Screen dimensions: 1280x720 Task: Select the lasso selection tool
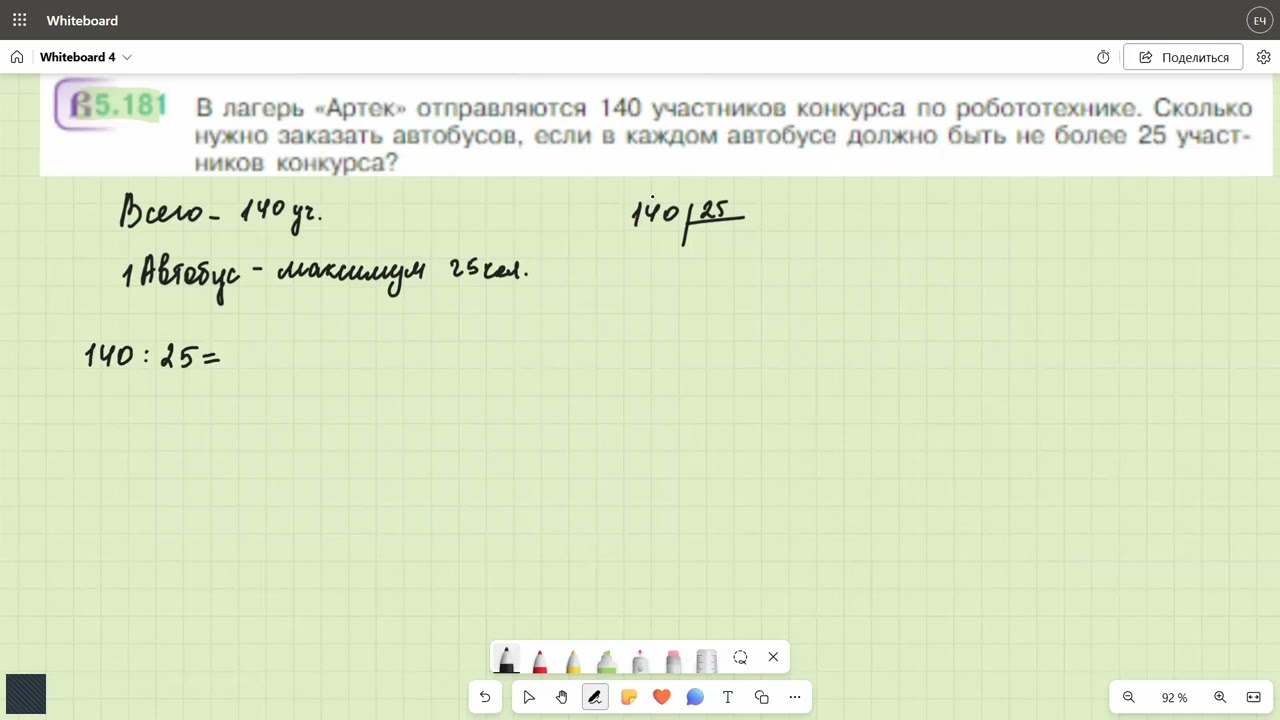740,657
